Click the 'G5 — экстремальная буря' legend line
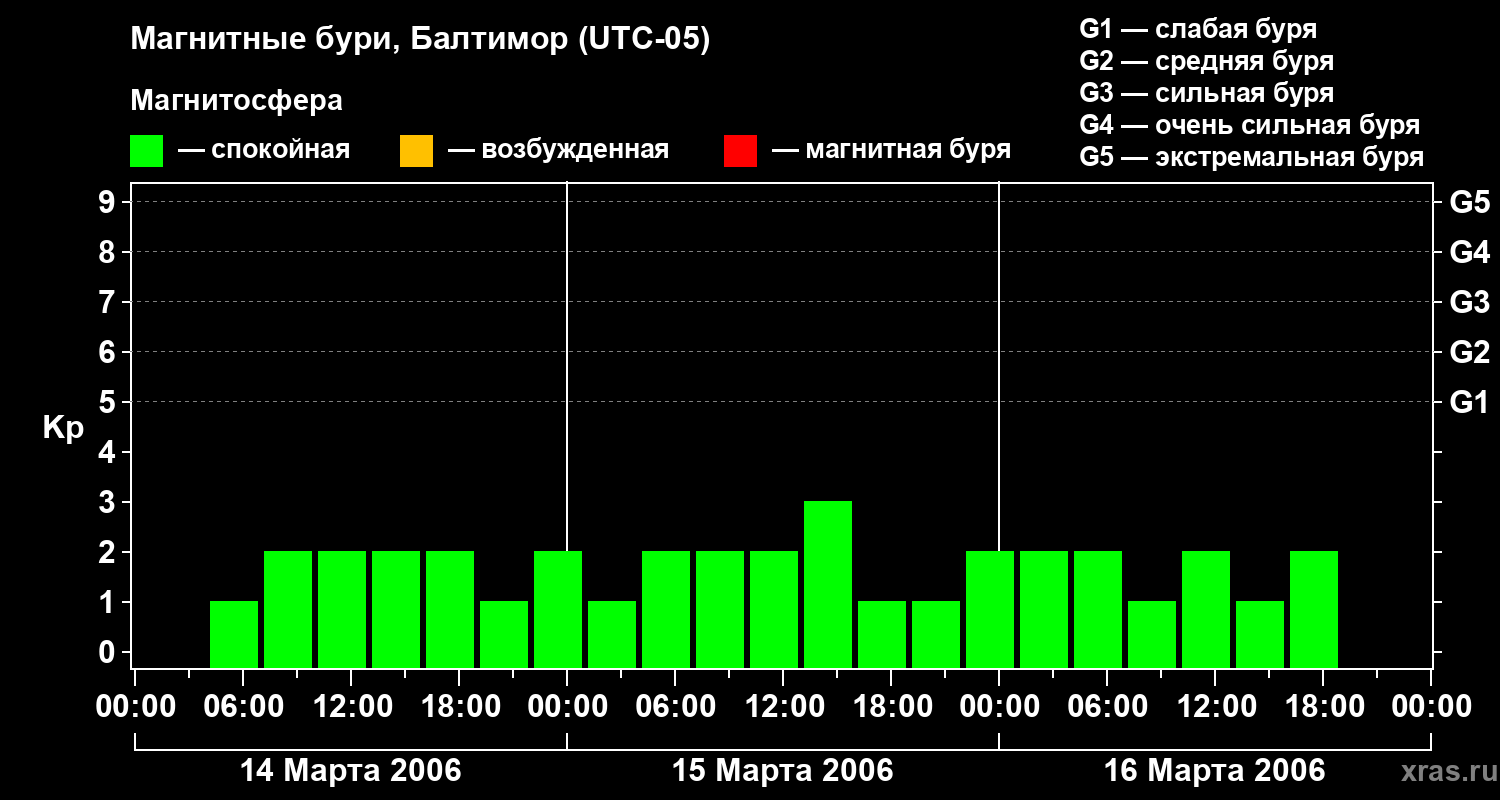 click(x=1252, y=157)
